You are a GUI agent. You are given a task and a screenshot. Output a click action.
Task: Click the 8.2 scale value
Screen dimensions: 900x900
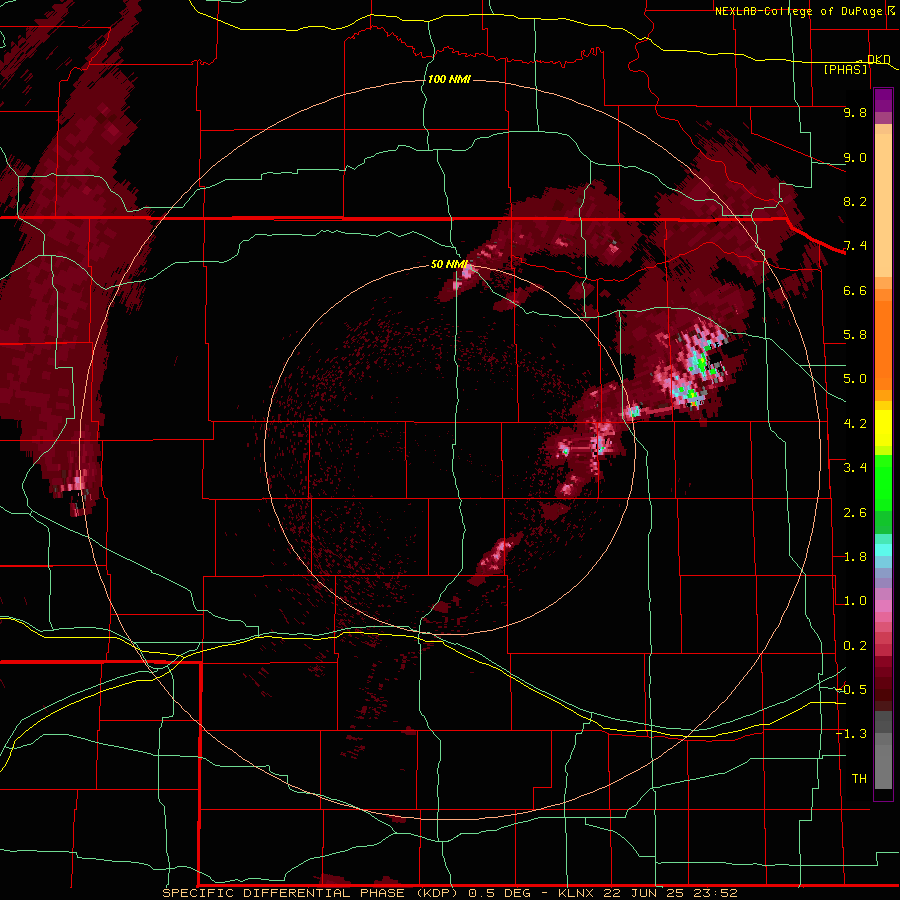coord(855,201)
